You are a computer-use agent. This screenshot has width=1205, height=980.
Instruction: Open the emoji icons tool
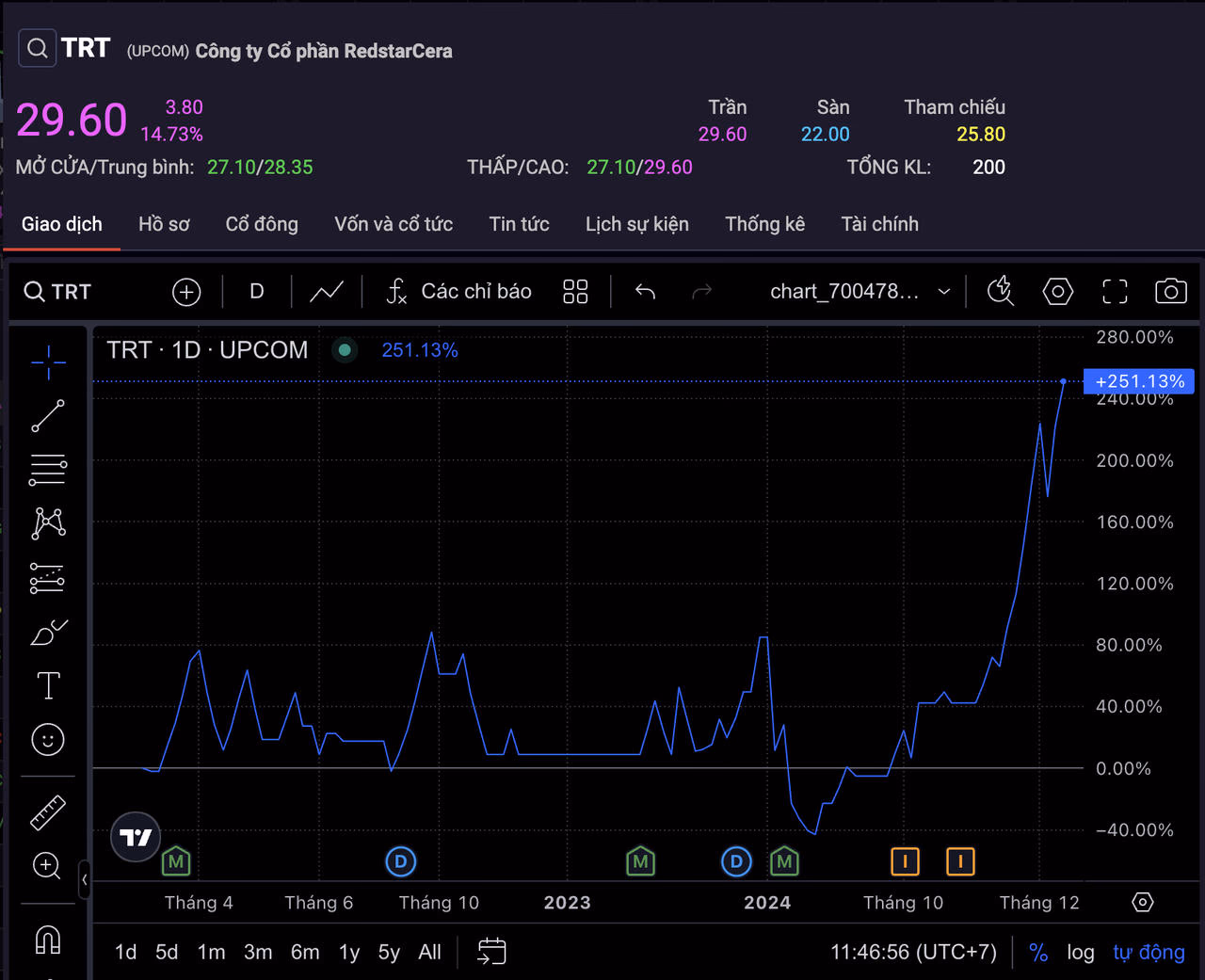(x=48, y=740)
